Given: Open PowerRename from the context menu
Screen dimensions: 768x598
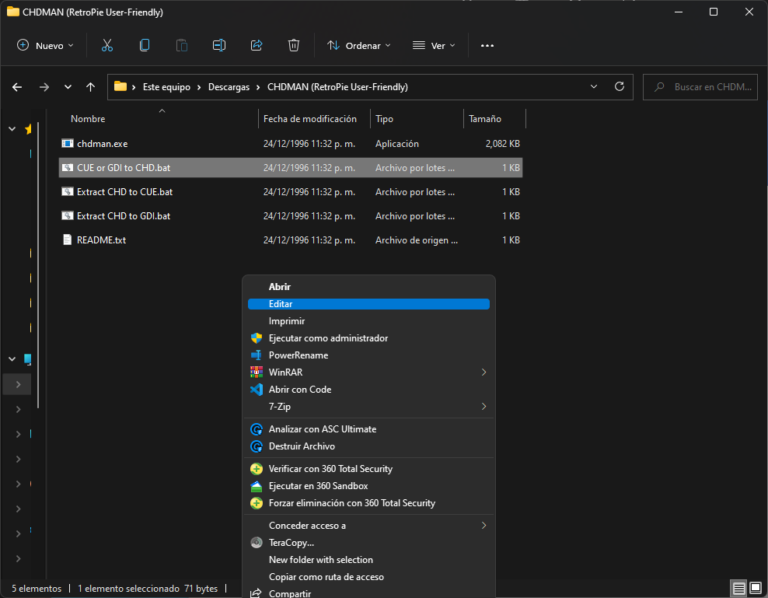Looking at the screenshot, I should coord(298,355).
